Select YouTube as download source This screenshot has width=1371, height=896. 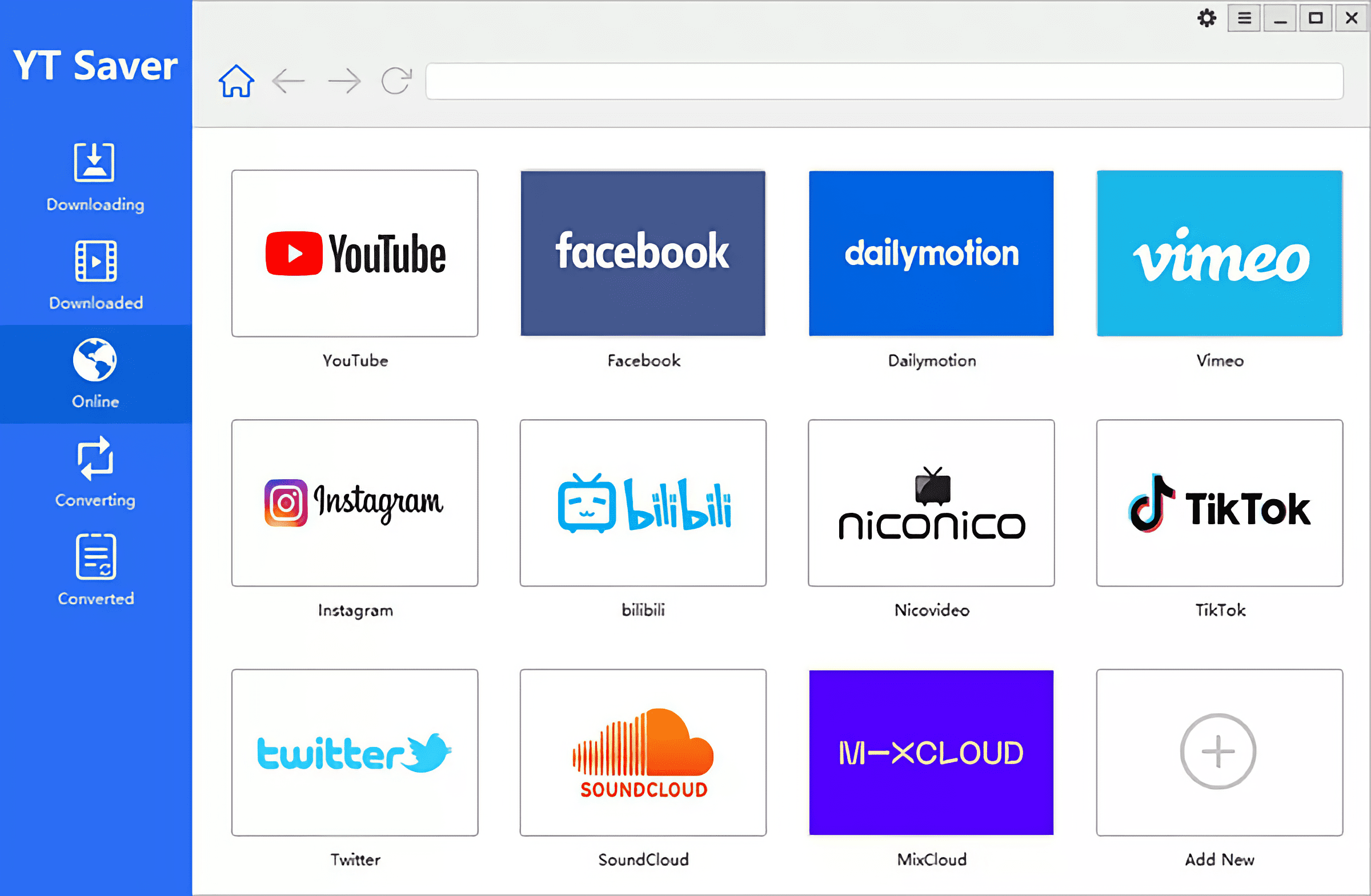tap(355, 253)
